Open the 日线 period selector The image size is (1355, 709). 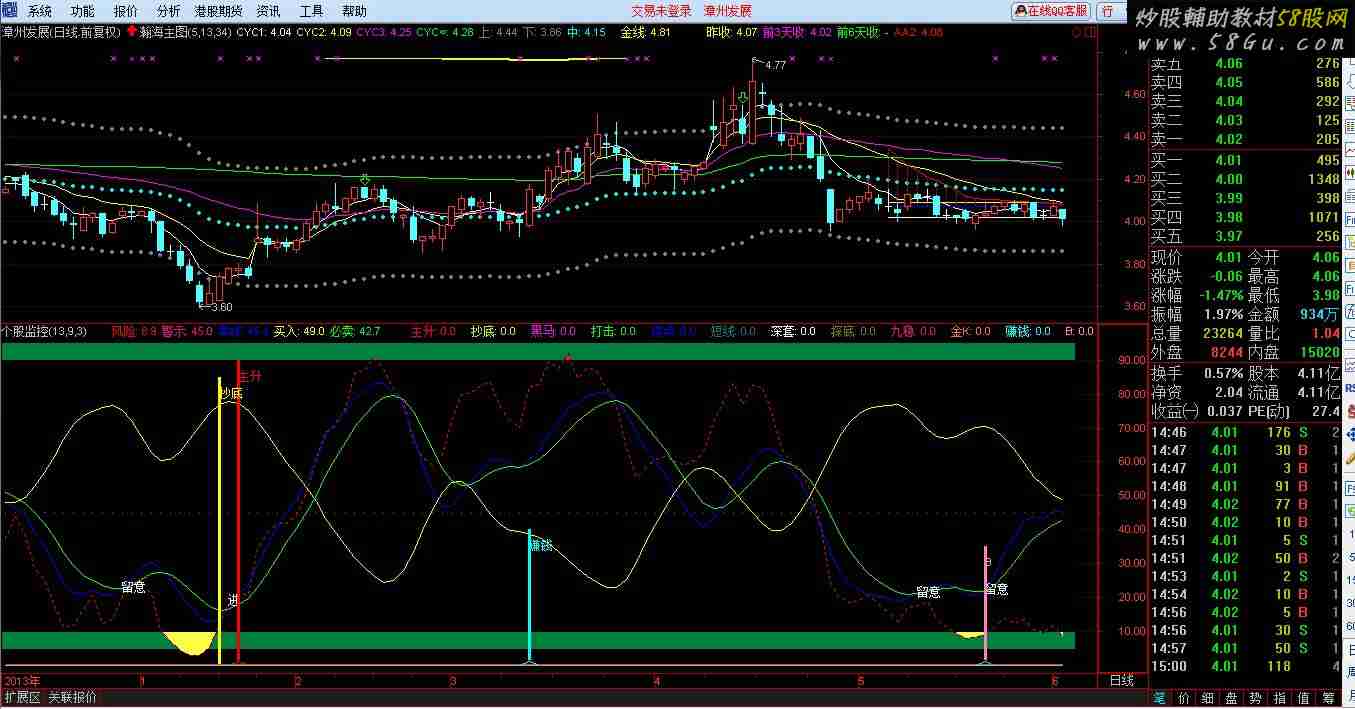(1122, 680)
